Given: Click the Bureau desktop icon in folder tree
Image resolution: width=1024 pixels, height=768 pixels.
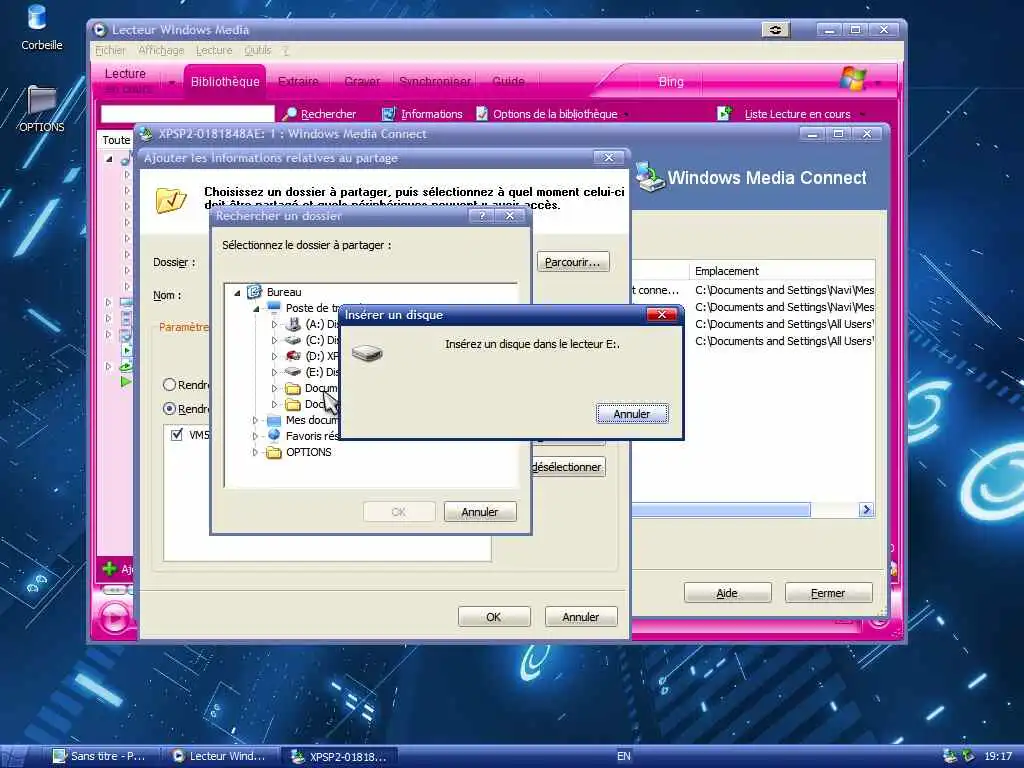Looking at the screenshot, I should (255, 292).
